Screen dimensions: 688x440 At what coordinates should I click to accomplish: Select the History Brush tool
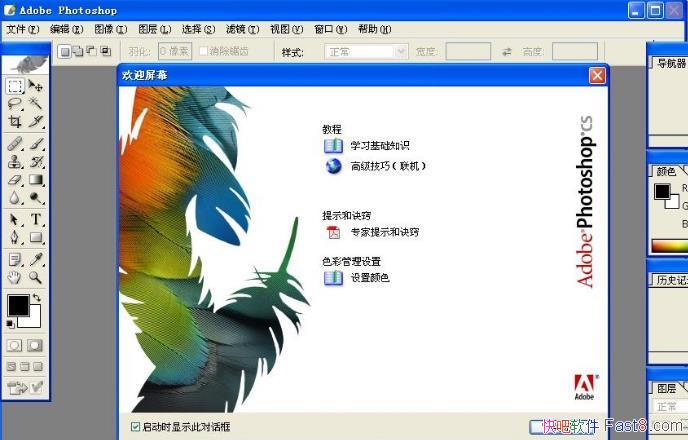(36, 161)
